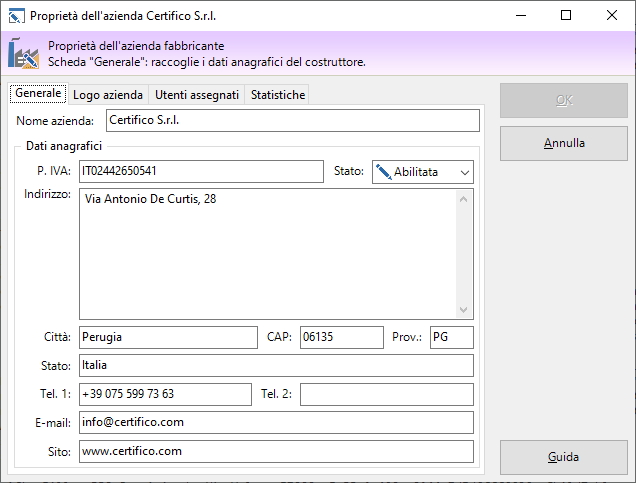
Task: Click the Indirizzo scrollbar down arrow
Action: [x=464, y=310]
